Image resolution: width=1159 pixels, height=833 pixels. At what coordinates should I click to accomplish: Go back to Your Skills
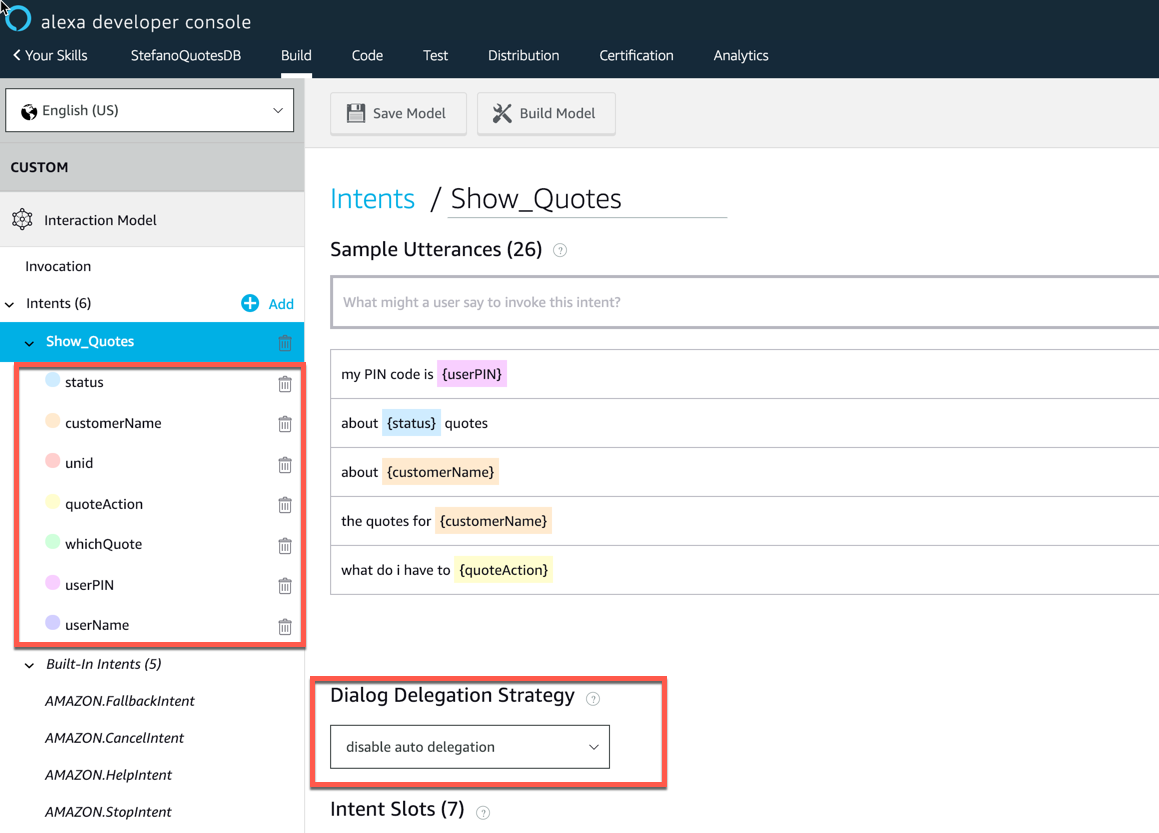click(50, 55)
